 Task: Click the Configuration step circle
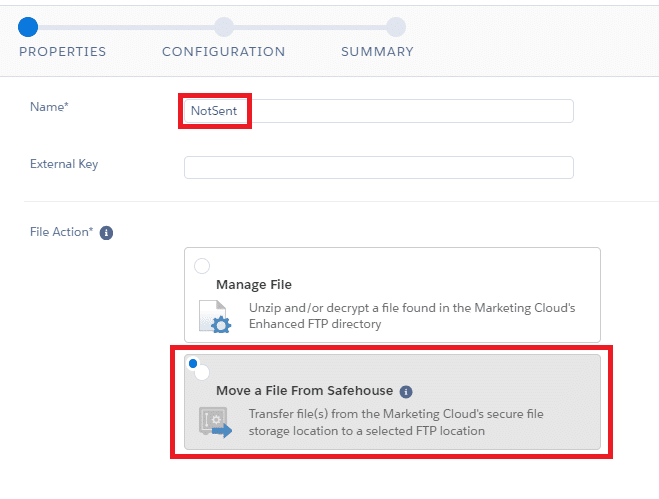[224, 27]
